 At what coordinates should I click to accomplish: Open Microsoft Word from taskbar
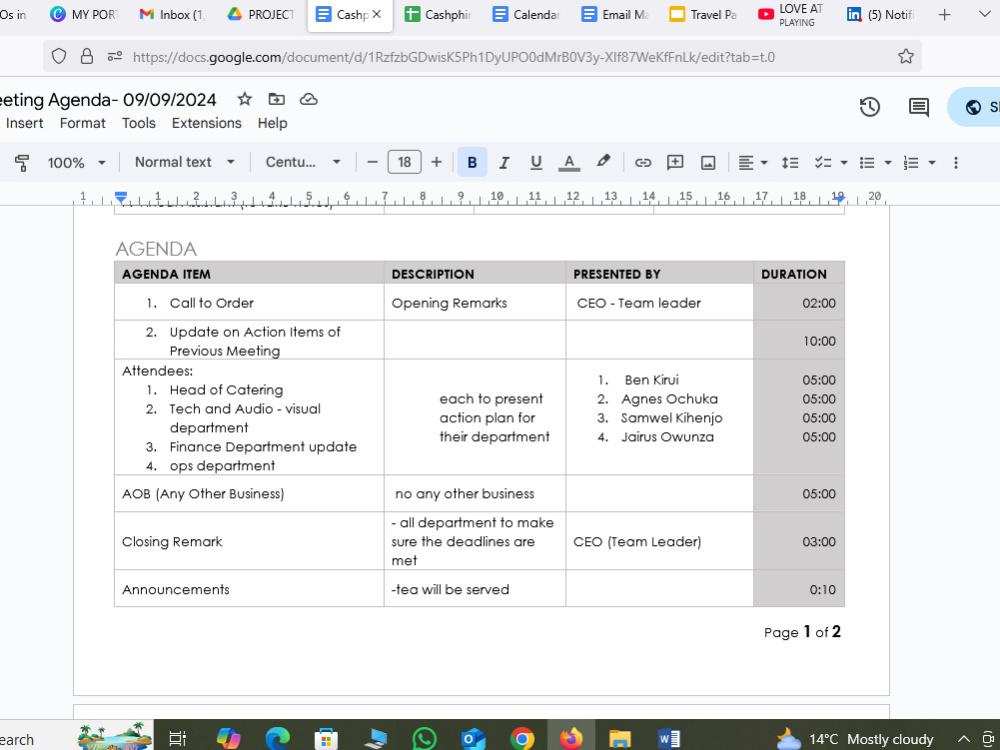click(668, 739)
